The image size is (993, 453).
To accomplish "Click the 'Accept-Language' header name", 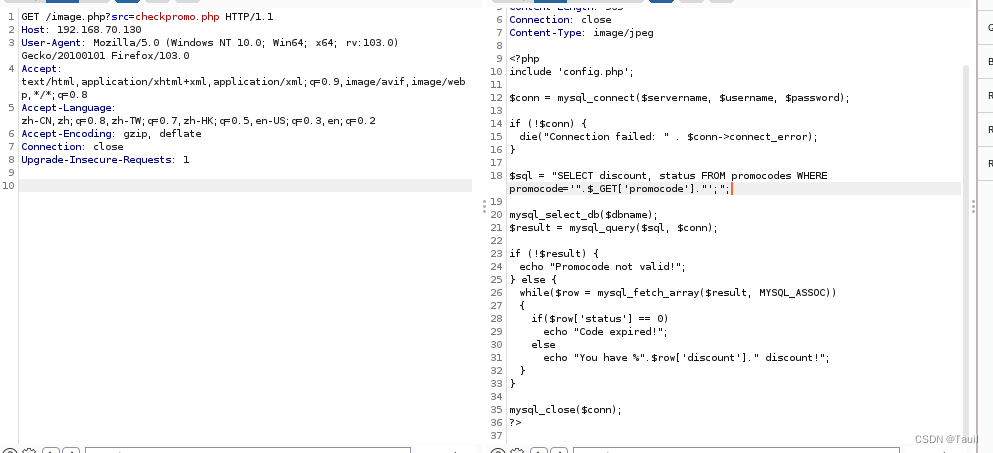I will 66,108.
